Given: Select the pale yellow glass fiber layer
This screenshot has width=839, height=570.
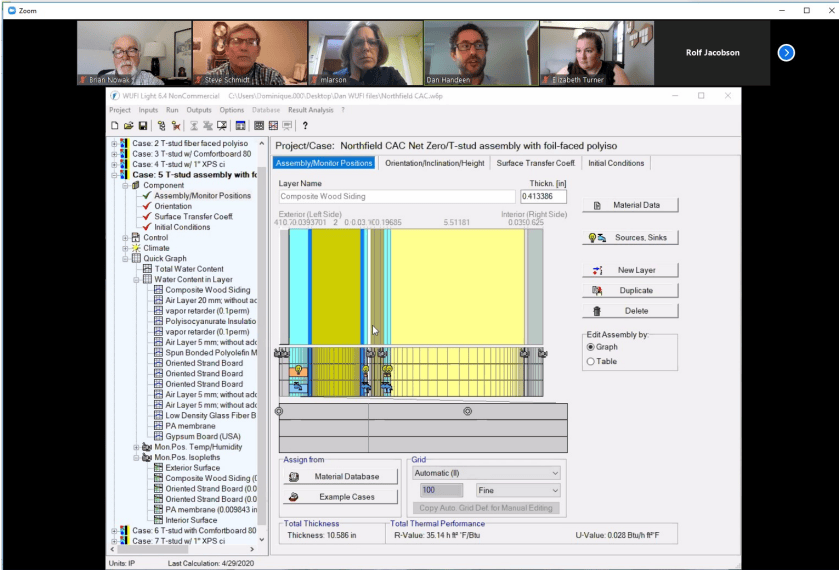Looking at the screenshot, I should click(x=457, y=286).
